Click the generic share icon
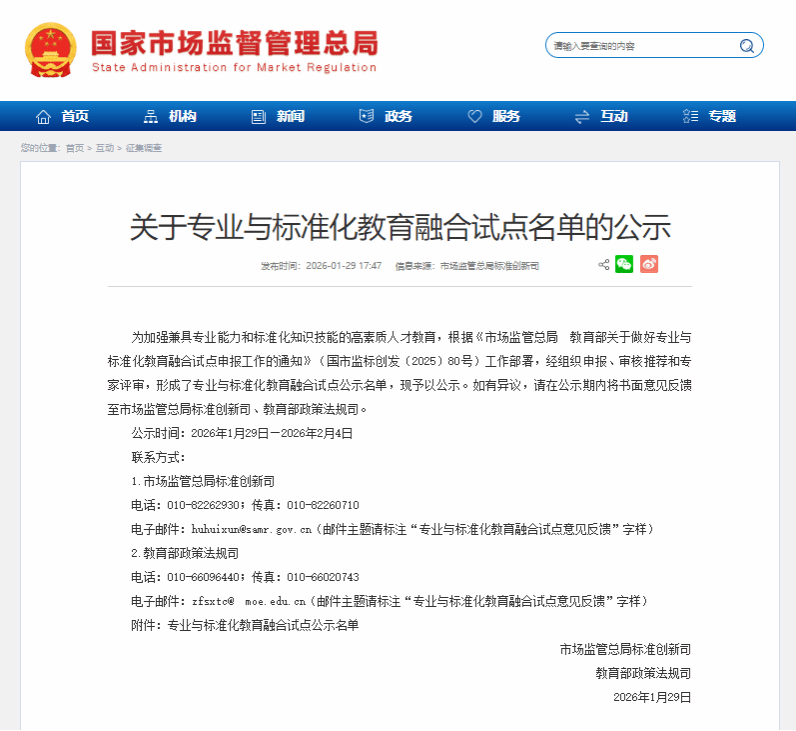The height and width of the screenshot is (731, 796). pos(604,265)
